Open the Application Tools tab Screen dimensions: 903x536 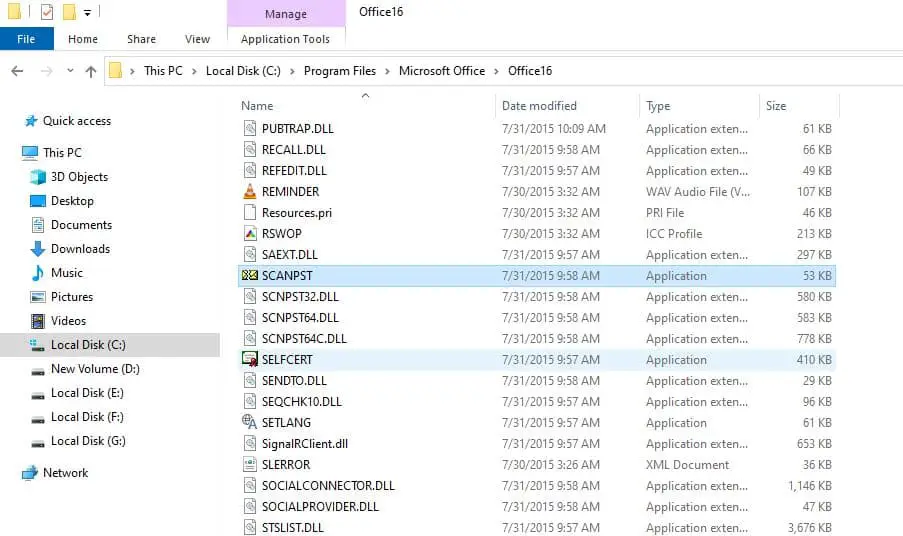[x=286, y=39]
